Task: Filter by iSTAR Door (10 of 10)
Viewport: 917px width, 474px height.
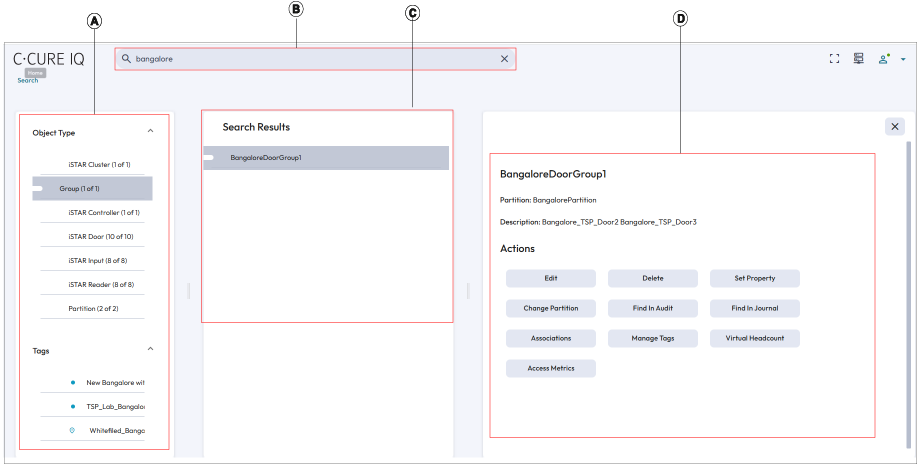Action: (100, 237)
